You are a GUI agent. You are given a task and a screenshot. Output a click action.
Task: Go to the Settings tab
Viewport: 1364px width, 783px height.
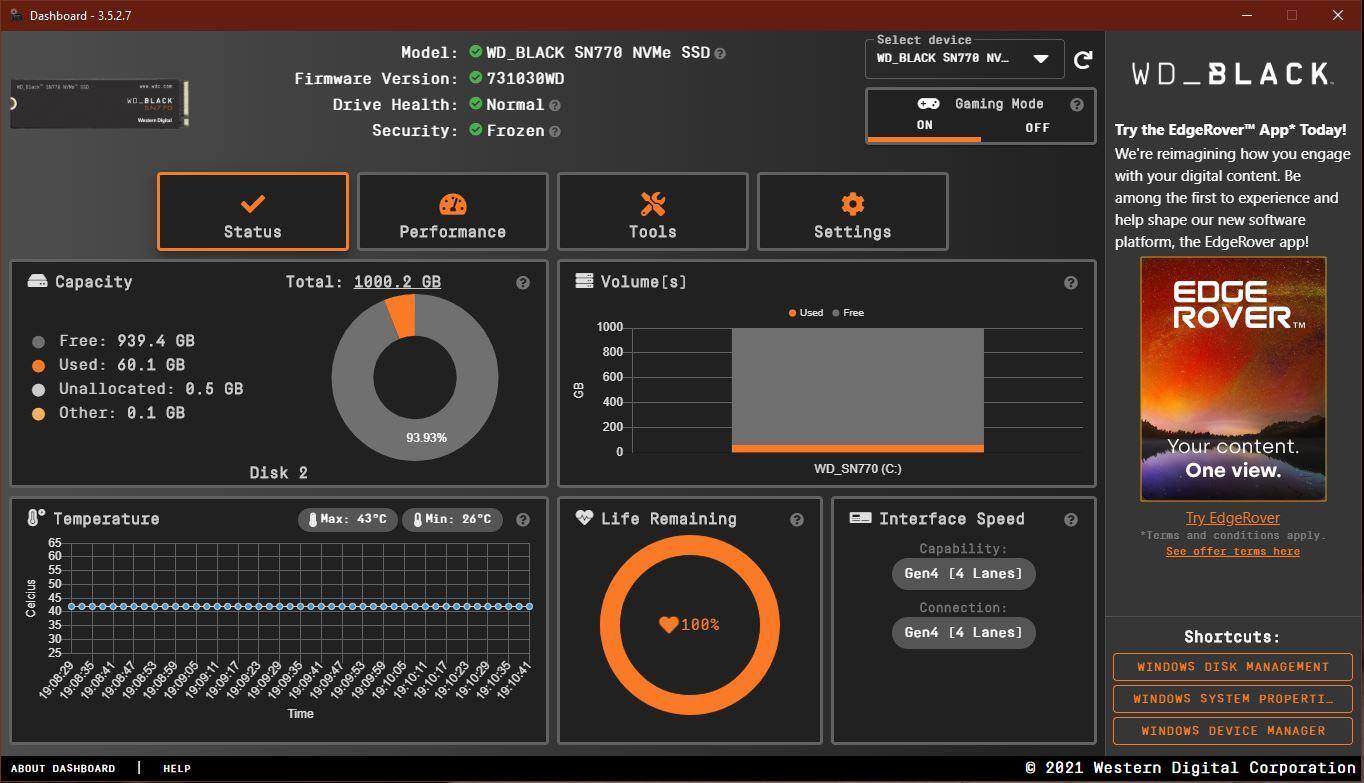(852, 212)
